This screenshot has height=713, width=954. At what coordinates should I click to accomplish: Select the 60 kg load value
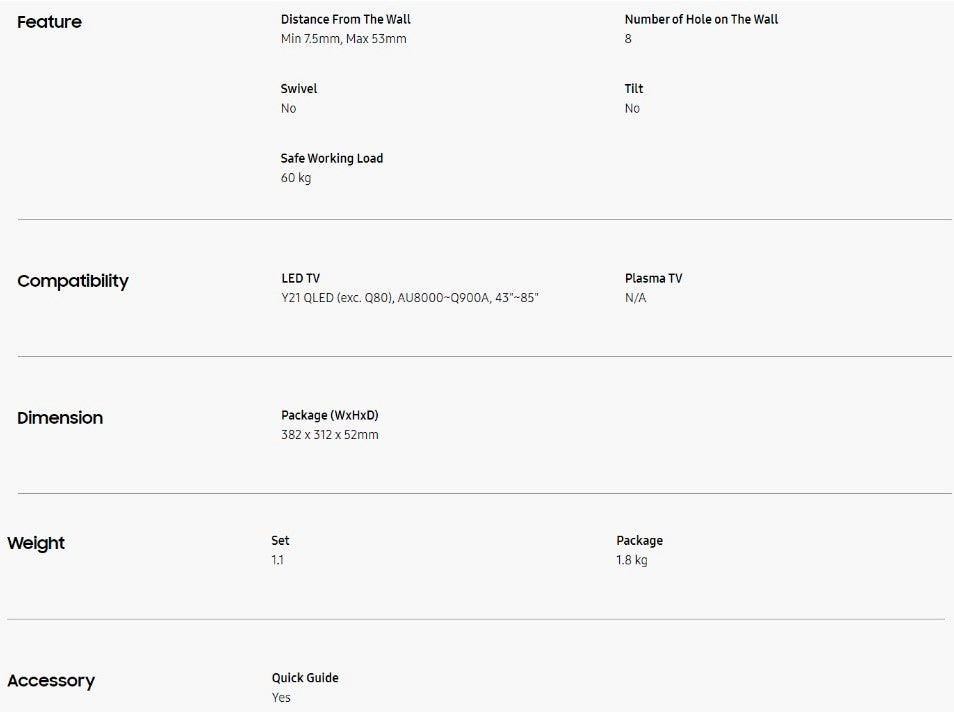pos(296,178)
